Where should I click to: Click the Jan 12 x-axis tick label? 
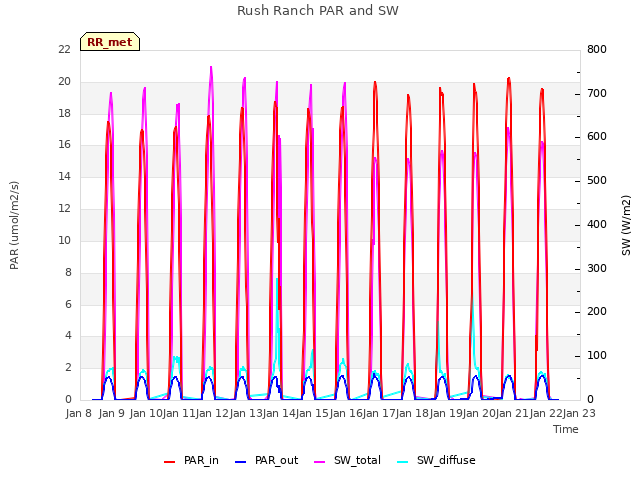(x=212, y=413)
